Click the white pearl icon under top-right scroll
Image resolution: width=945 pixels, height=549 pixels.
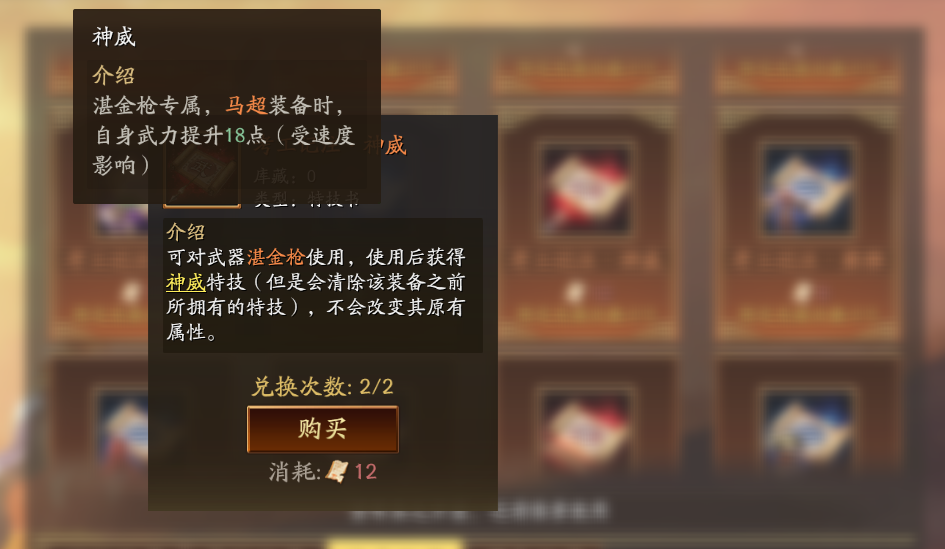[802, 292]
